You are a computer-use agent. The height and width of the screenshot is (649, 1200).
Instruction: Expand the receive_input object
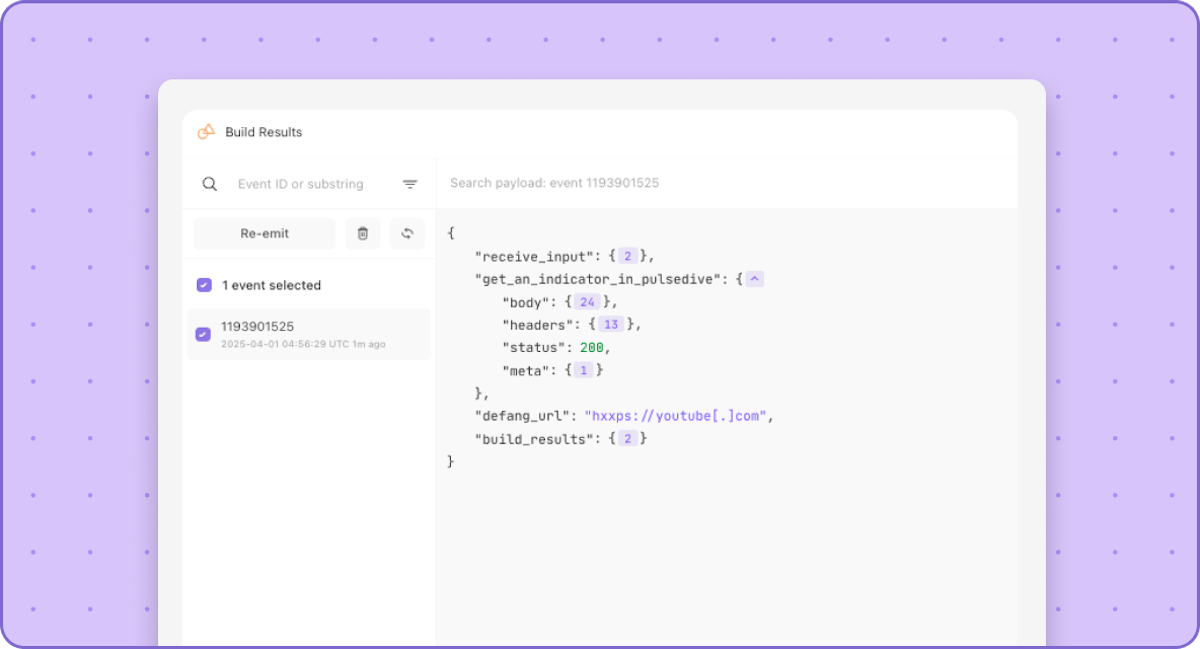tap(628, 256)
